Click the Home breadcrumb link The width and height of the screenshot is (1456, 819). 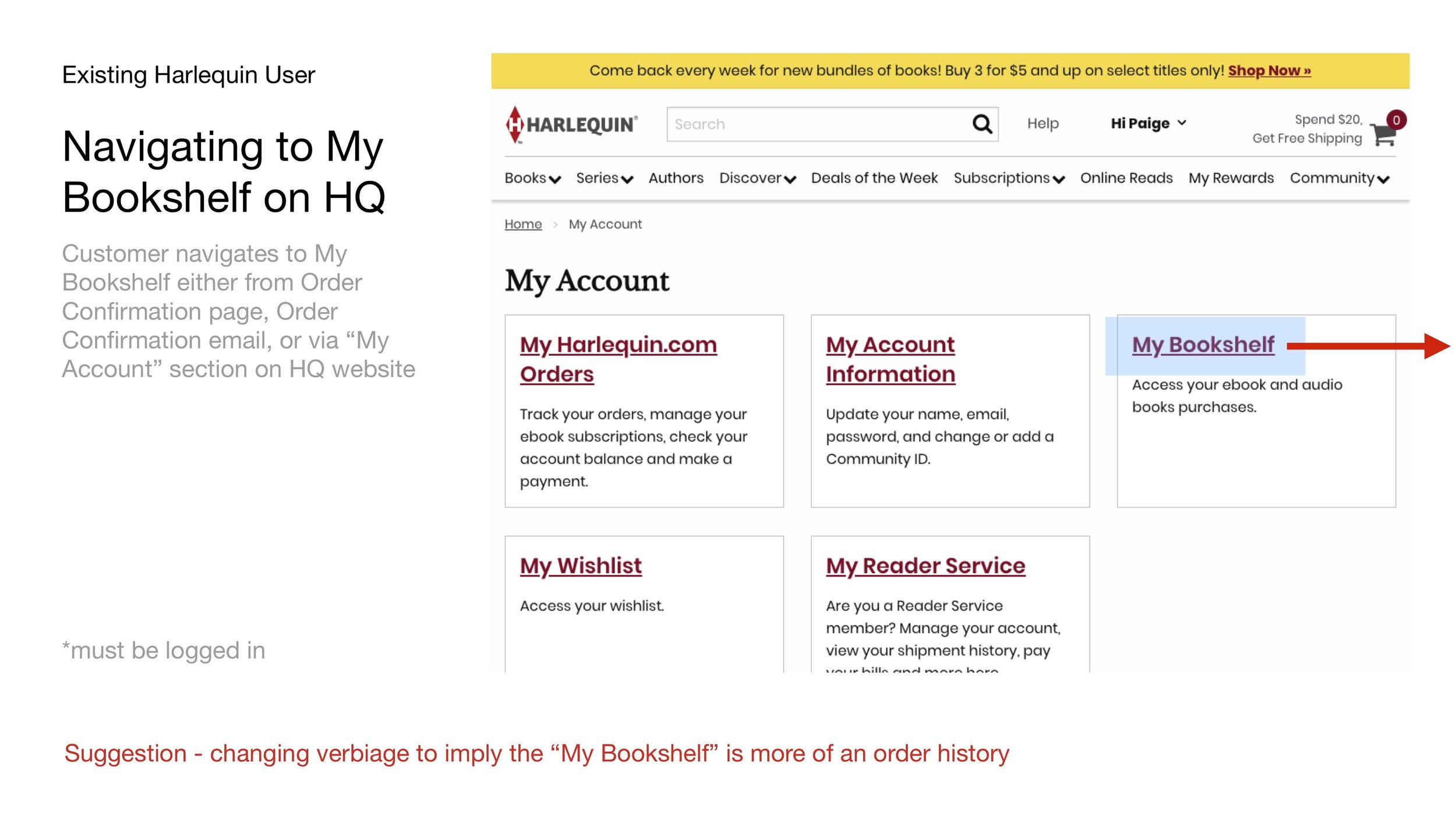pyautogui.click(x=523, y=224)
